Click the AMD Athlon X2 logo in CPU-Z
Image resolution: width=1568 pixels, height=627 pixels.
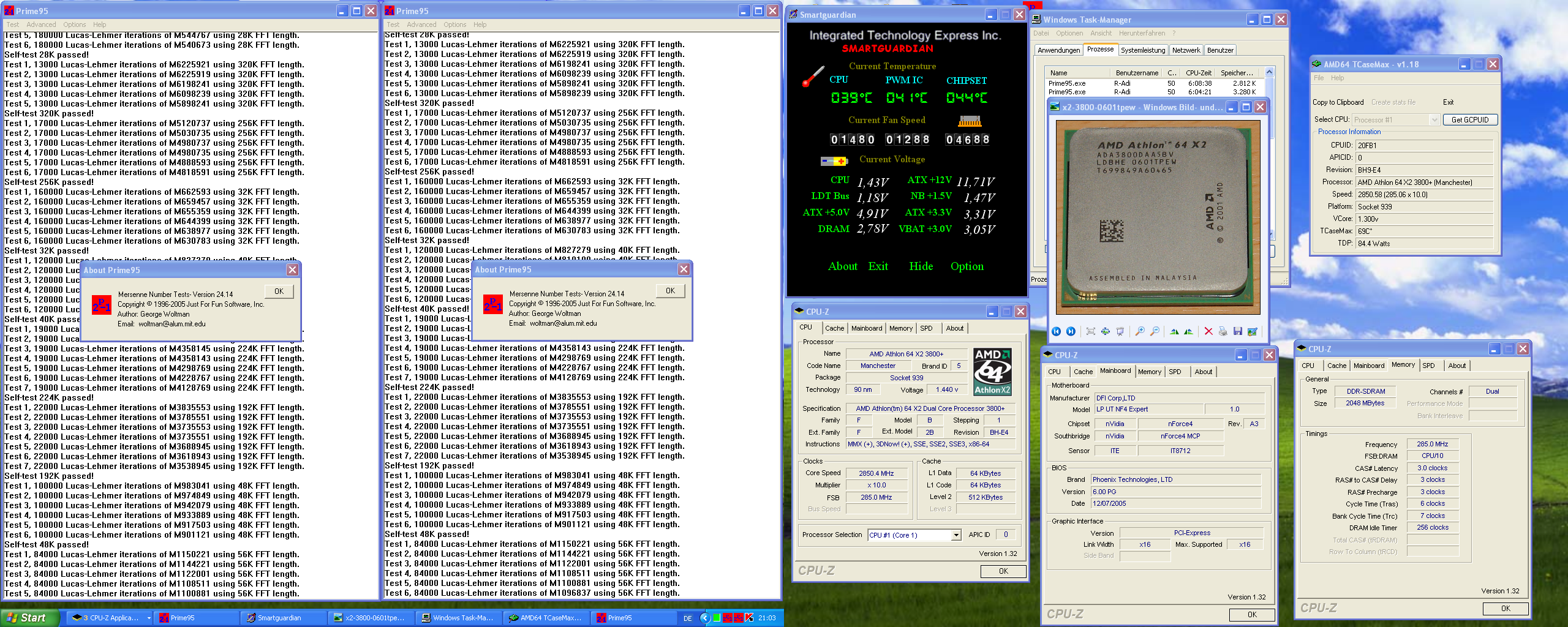click(992, 372)
